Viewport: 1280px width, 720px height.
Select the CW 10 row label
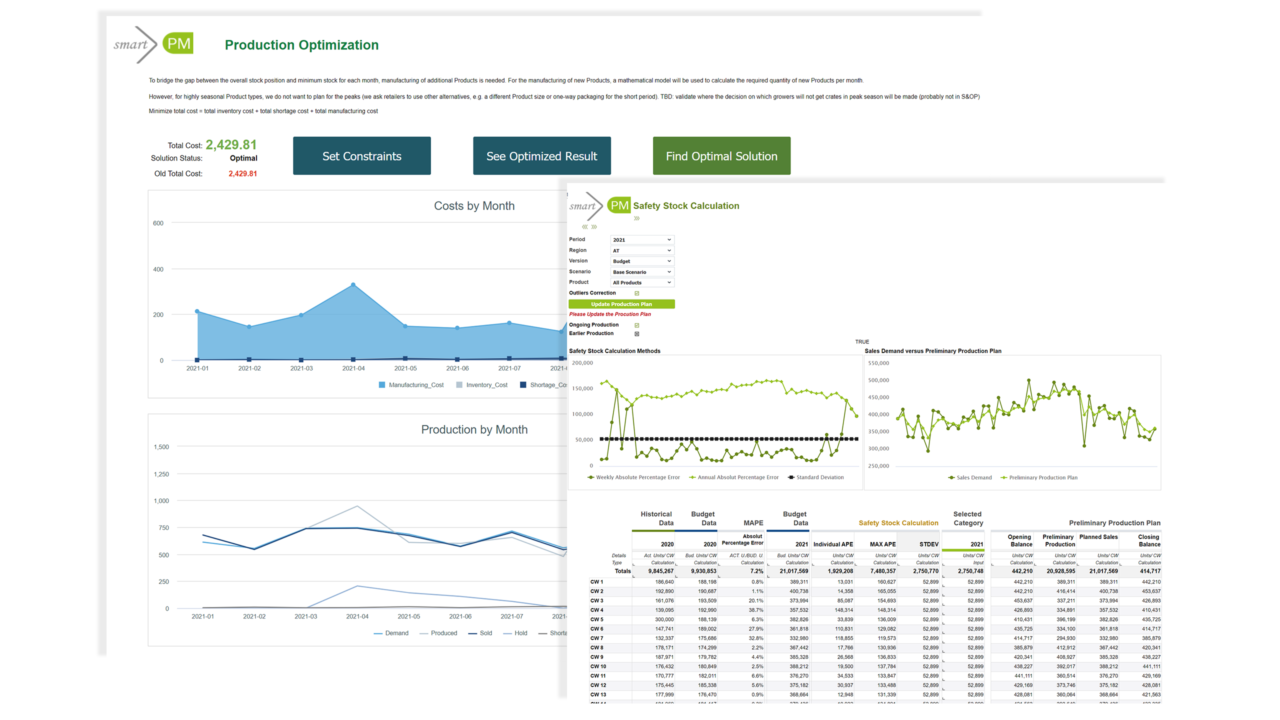tap(599, 666)
